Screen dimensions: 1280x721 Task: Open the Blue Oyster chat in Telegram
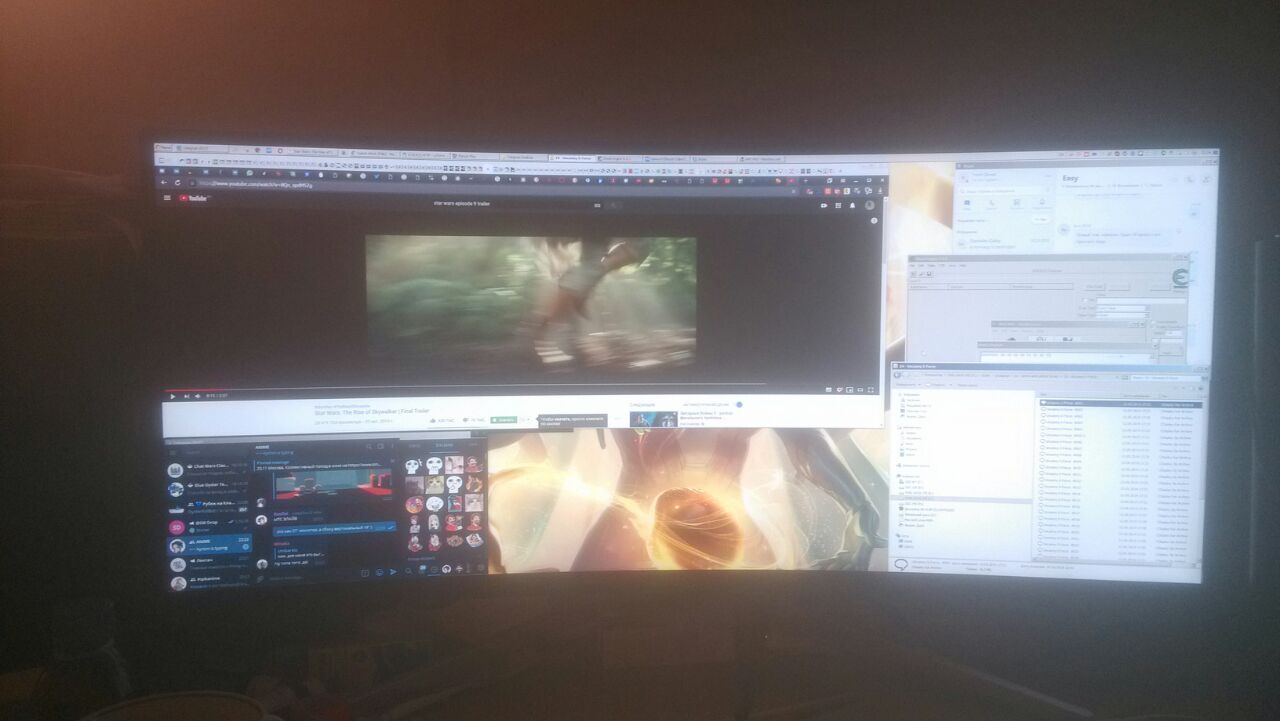[208, 488]
